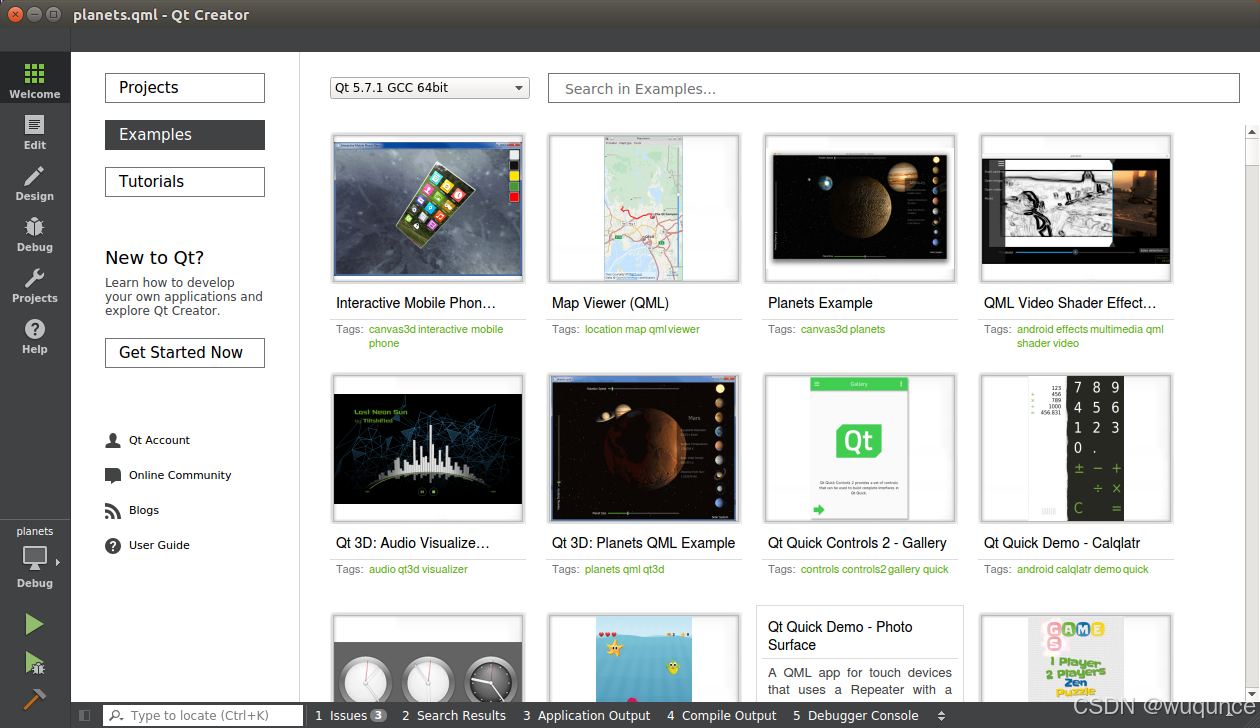Switch to Debug mode bug icon
Image resolution: width=1260 pixels, height=728 pixels.
tap(35, 233)
